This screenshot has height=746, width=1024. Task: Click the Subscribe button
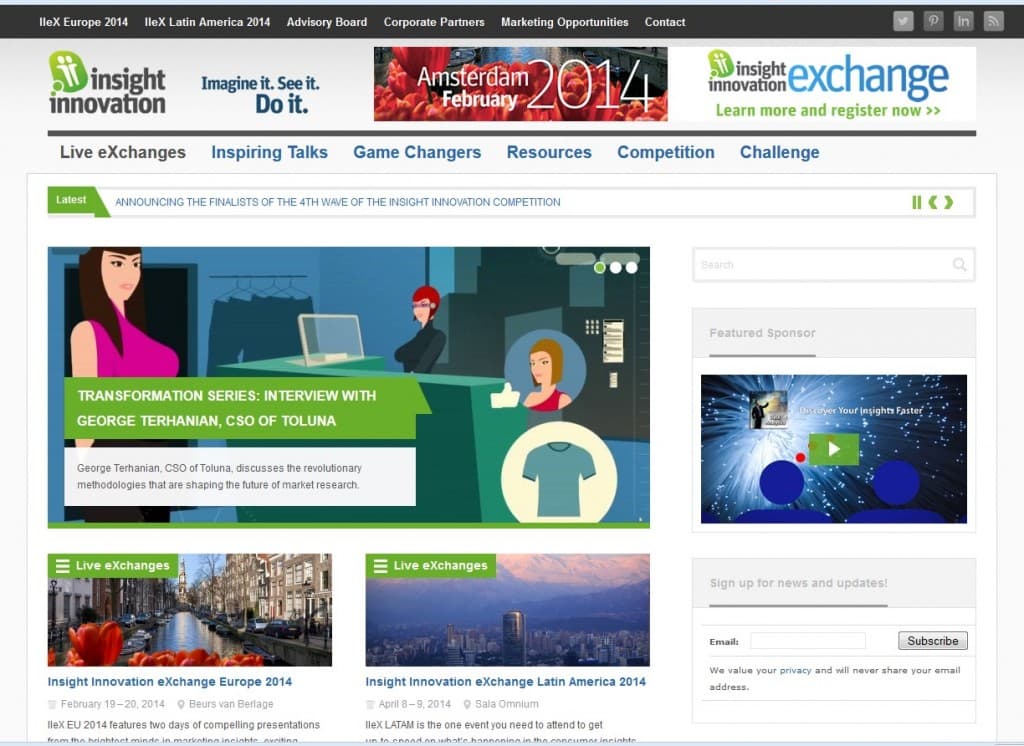click(932, 641)
